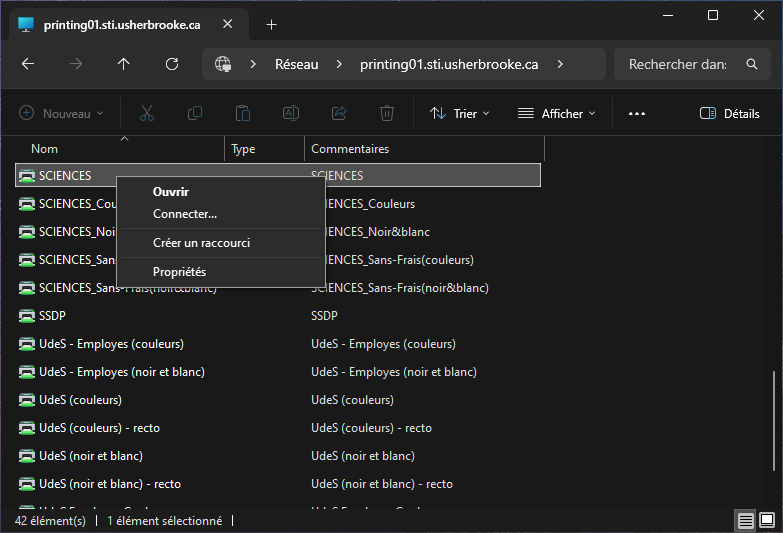Click printer icon of UdeS (noir et blanc)

coord(26,456)
